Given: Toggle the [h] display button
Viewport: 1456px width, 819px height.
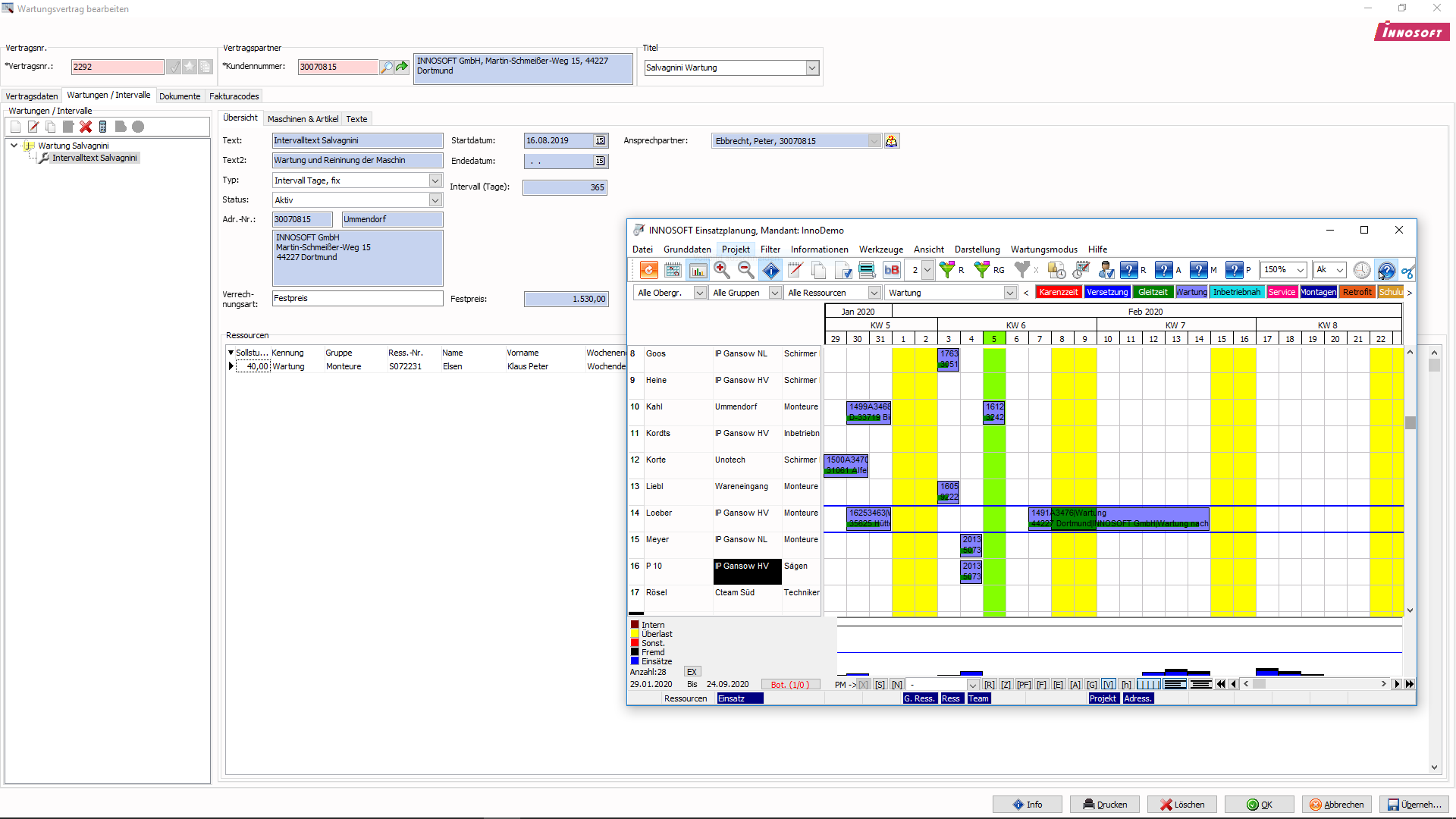Looking at the screenshot, I should click(x=1127, y=685).
